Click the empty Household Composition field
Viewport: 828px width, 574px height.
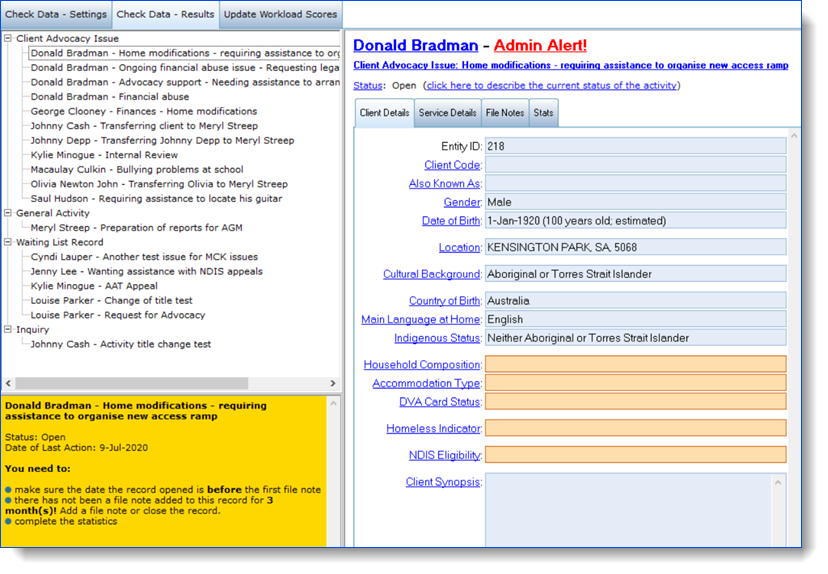point(636,364)
